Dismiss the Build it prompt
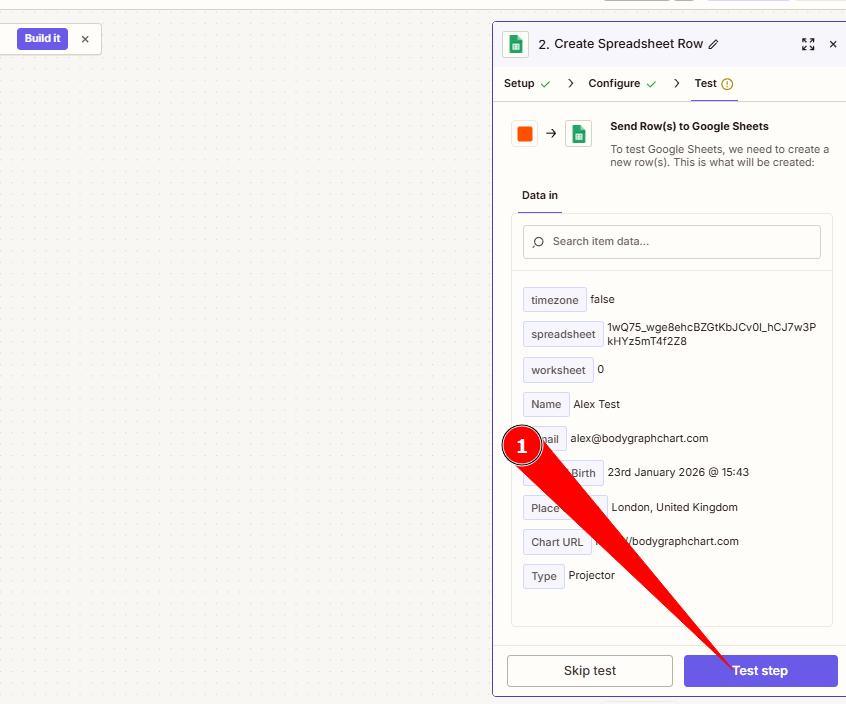Screen dimensions: 846x704 (85, 39)
